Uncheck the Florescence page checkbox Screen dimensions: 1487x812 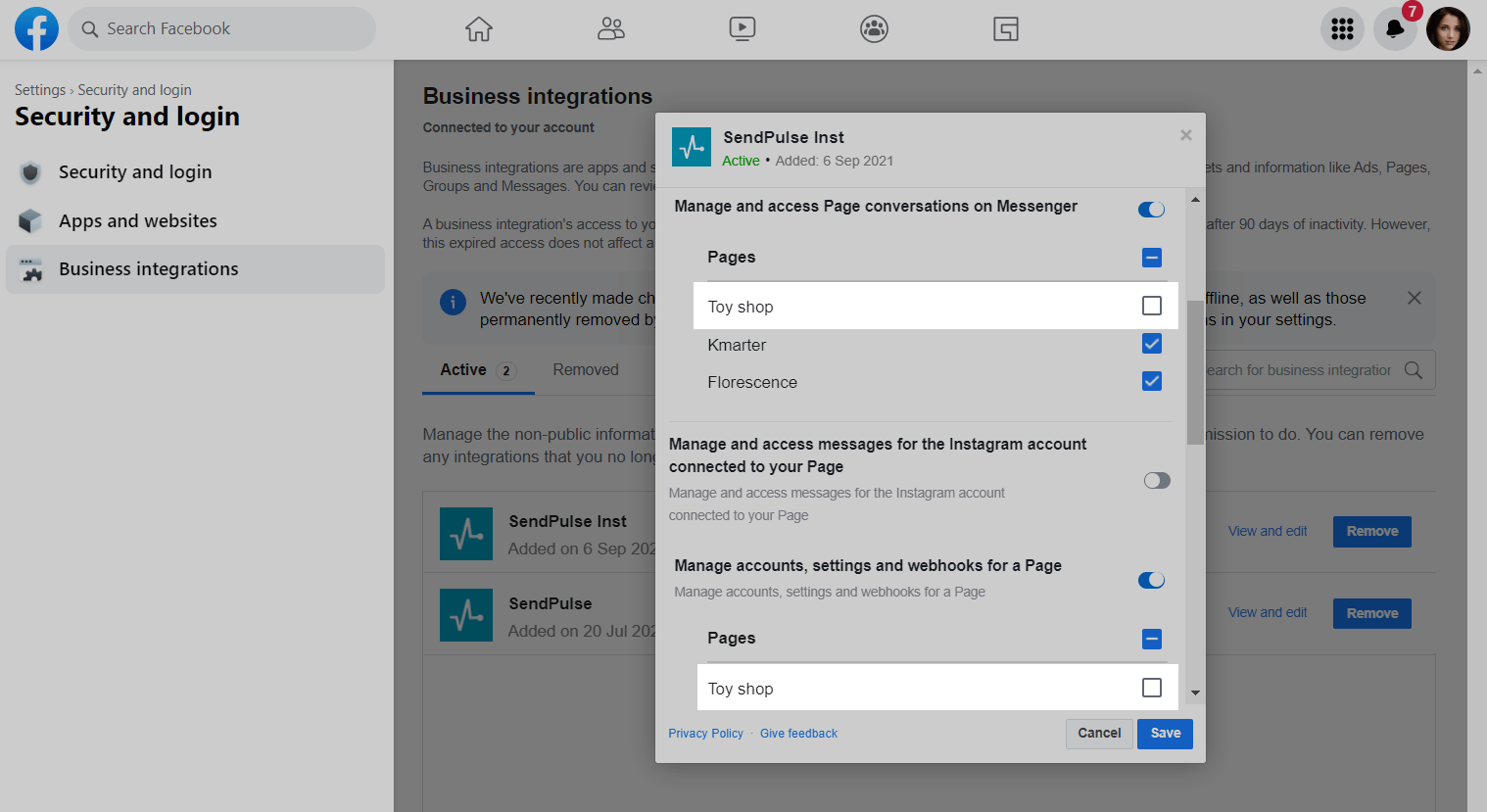pos(1152,381)
